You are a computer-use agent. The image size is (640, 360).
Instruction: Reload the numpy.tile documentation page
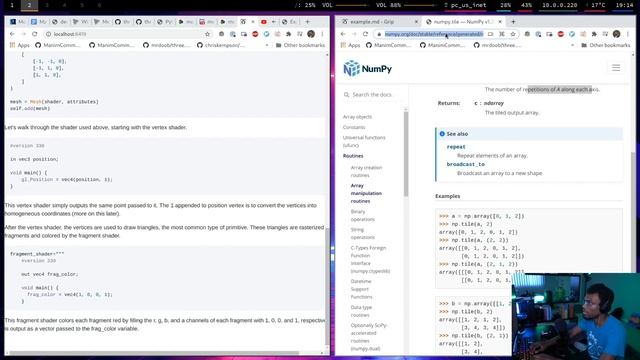[x=365, y=34]
